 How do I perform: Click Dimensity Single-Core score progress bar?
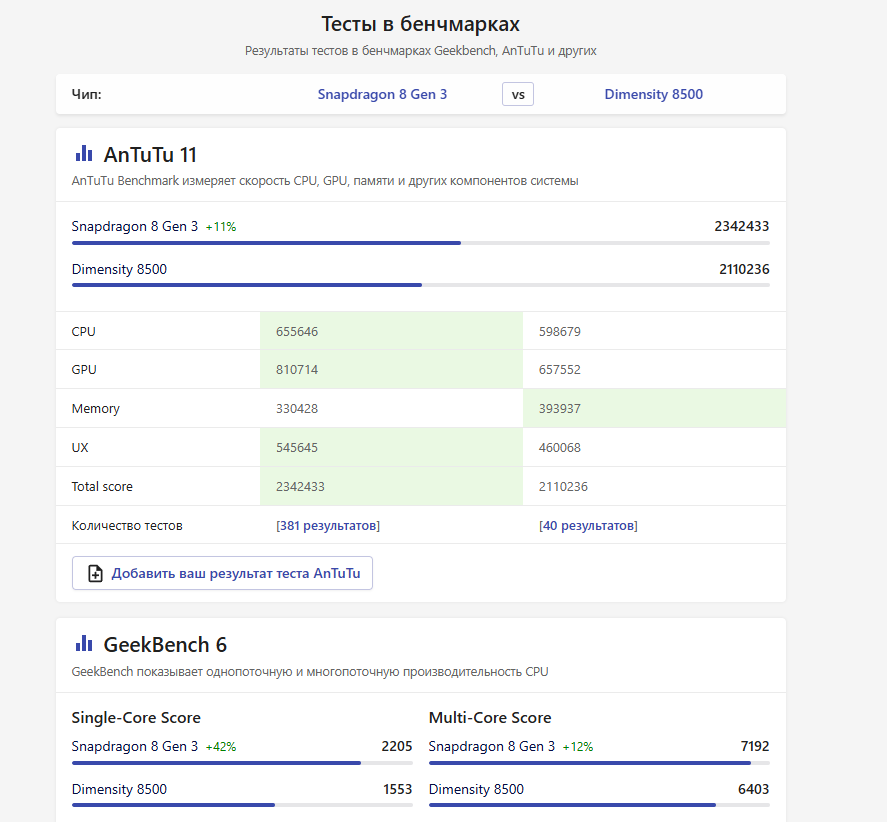pos(242,805)
